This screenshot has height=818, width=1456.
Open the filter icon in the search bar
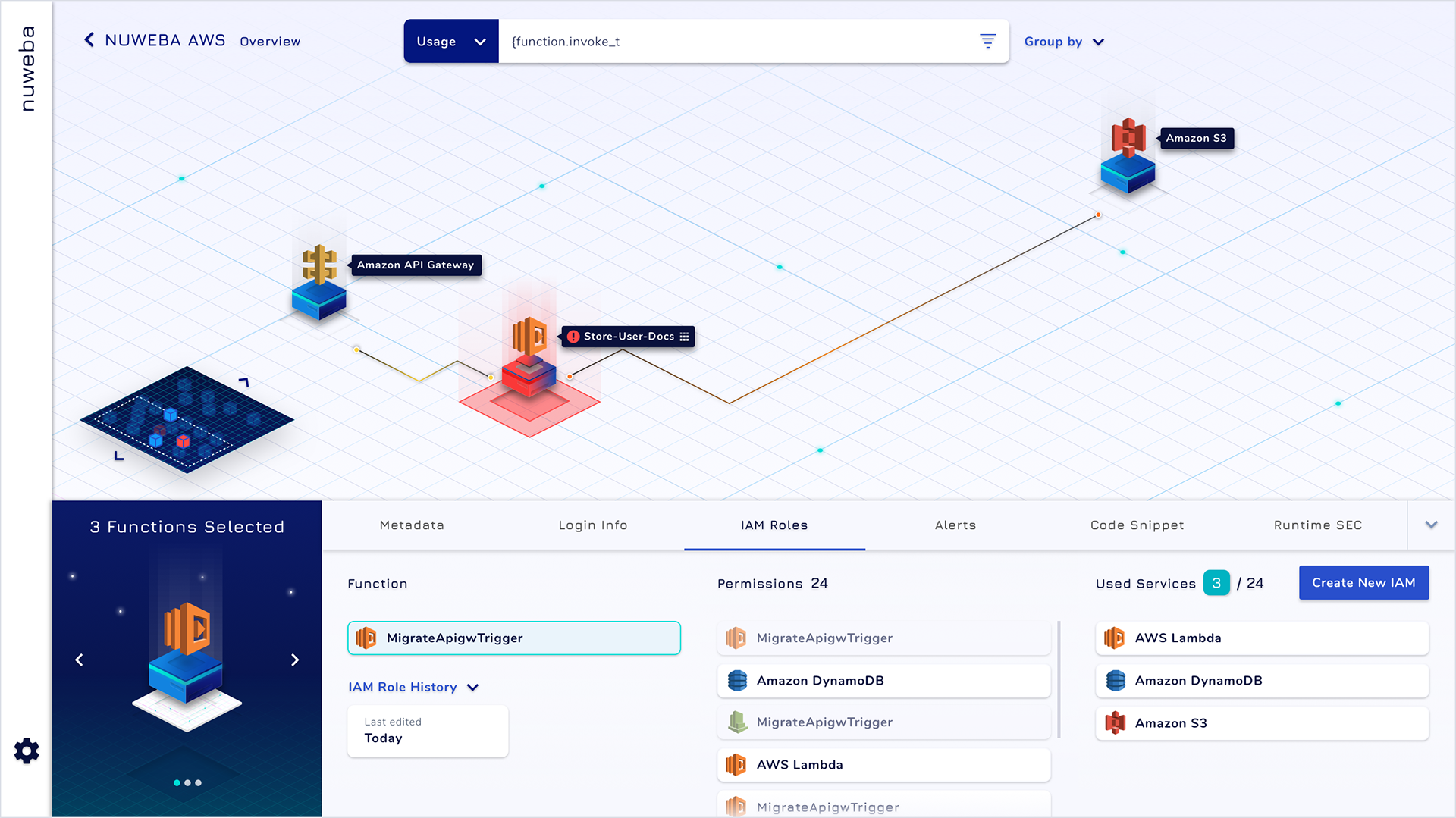(987, 41)
